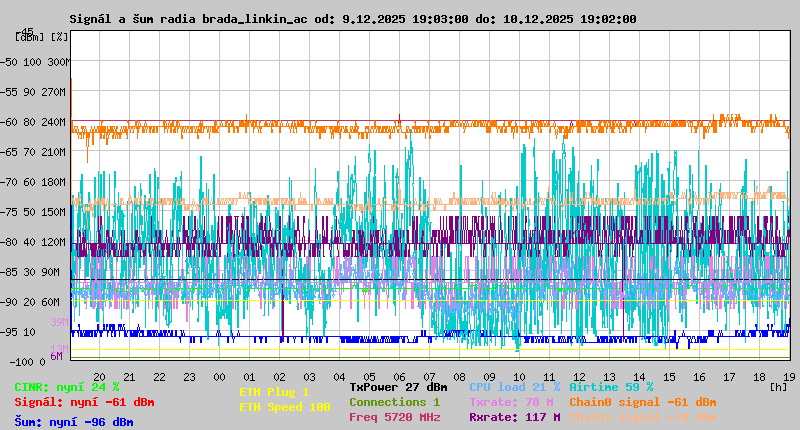Click the 00 hour mark on time axis

tap(219, 376)
